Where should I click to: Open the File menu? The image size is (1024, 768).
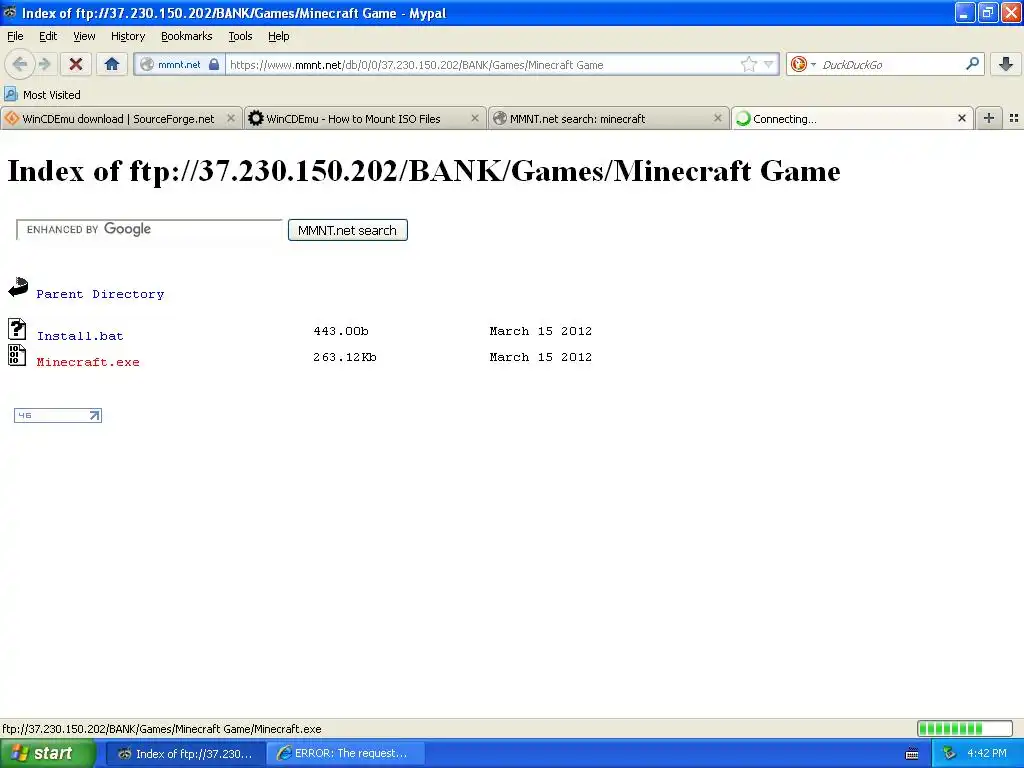[x=15, y=36]
